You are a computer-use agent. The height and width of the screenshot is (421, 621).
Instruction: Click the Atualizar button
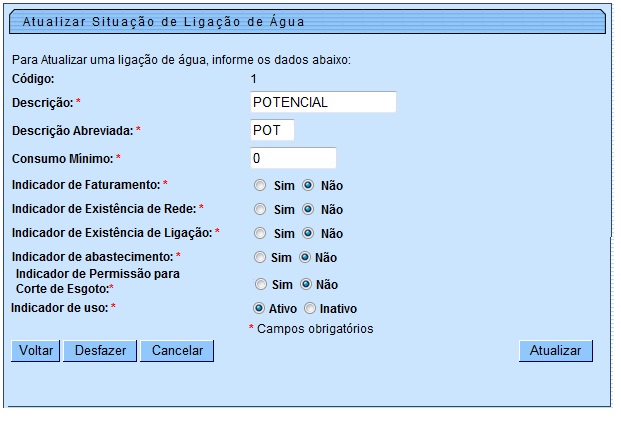[x=556, y=351]
